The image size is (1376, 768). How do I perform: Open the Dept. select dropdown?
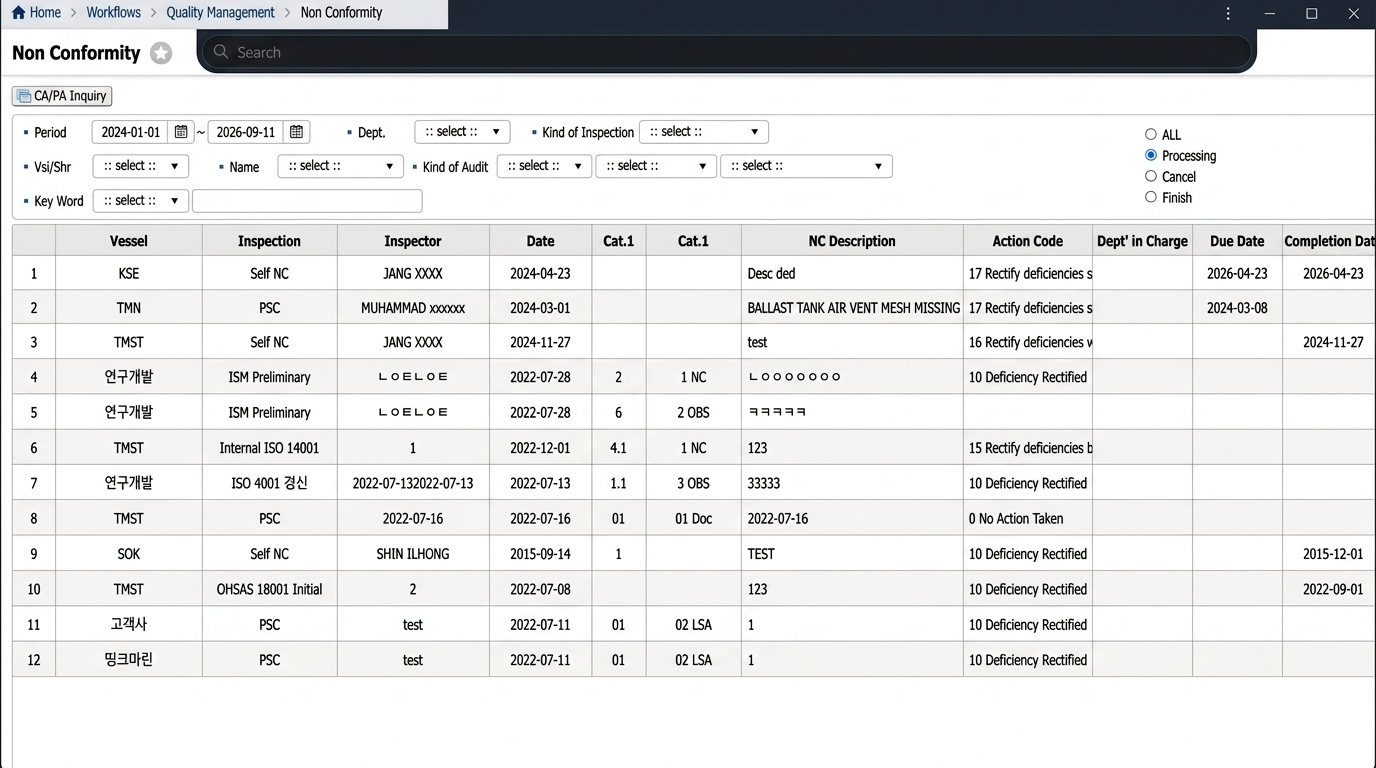pos(462,132)
